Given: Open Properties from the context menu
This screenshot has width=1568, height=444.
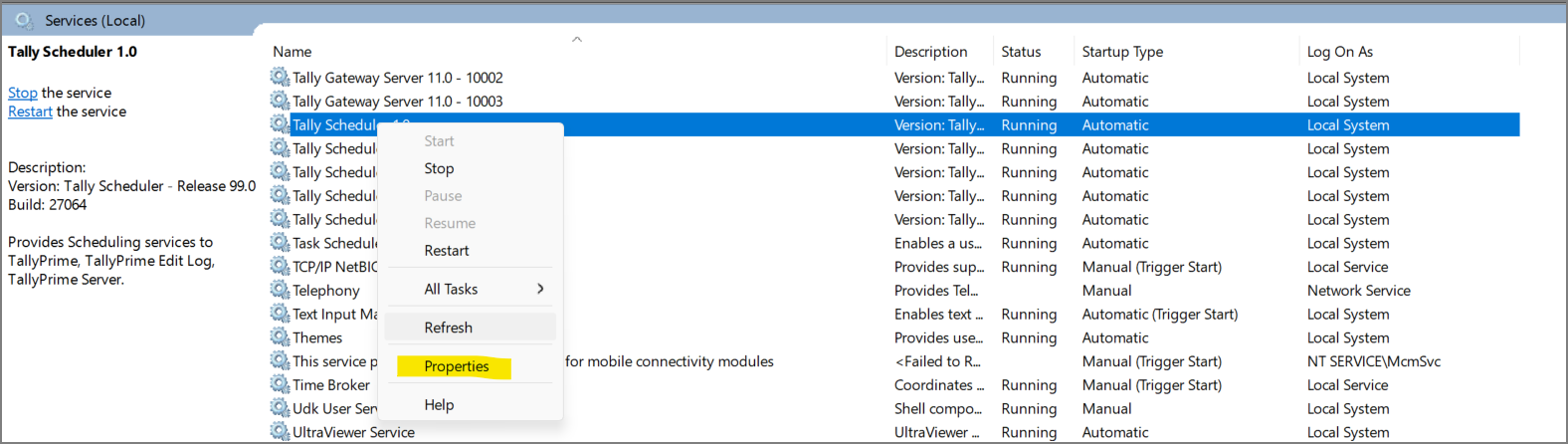Looking at the screenshot, I should pos(456,366).
